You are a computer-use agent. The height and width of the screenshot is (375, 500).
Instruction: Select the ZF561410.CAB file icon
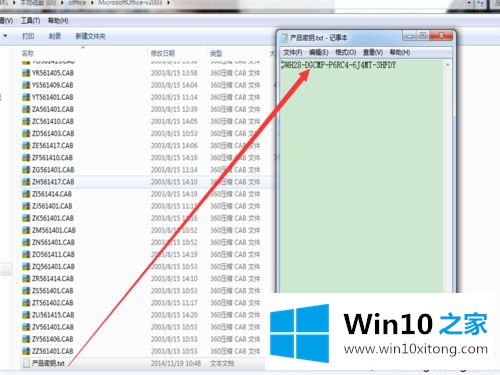pos(26,157)
